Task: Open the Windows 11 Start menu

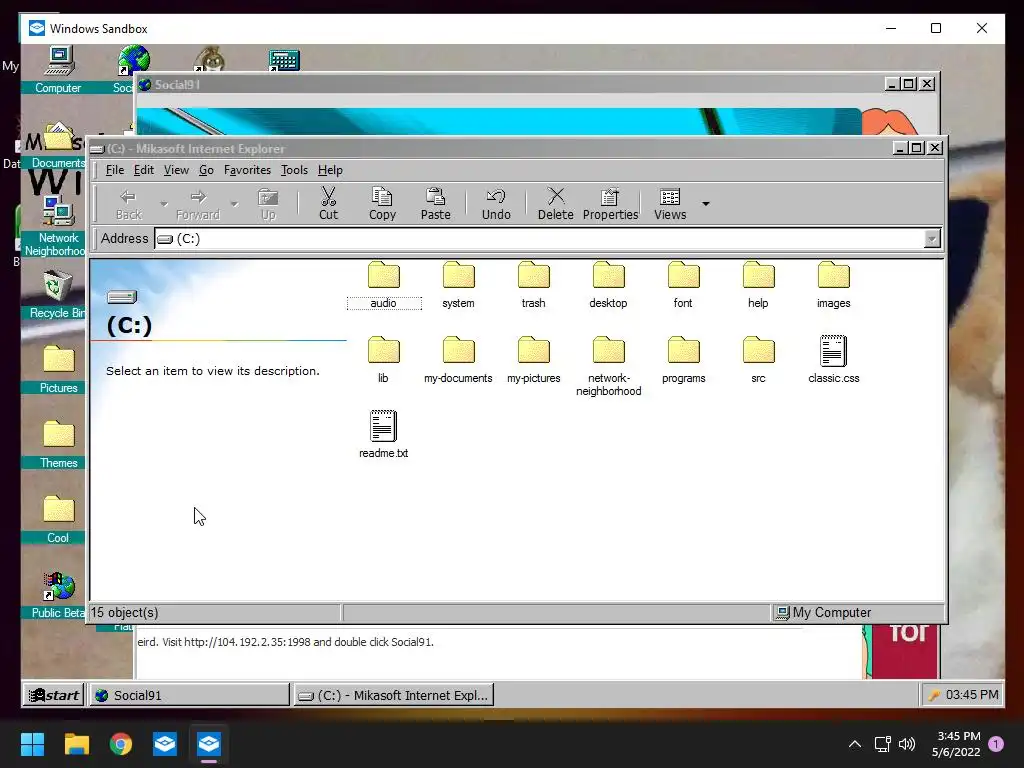Action: 32,744
